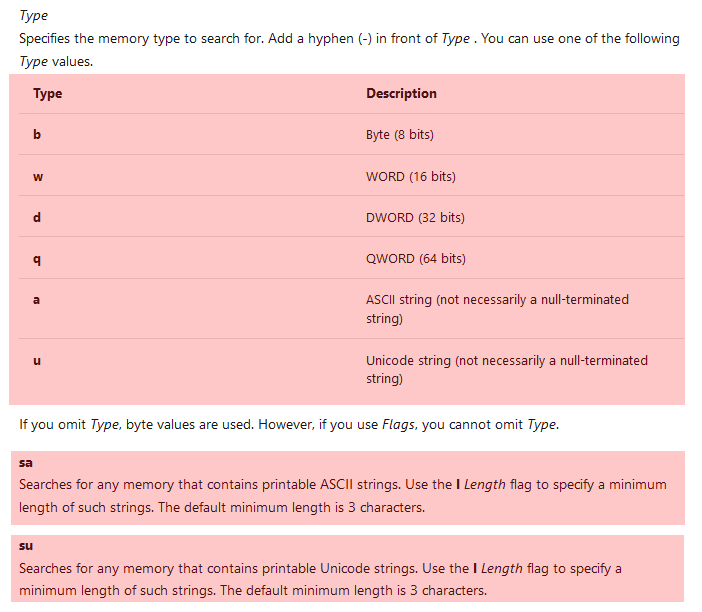Image resolution: width=702 pixels, height=612 pixels.
Task: Click the sa parameter heading
Action: (26, 463)
